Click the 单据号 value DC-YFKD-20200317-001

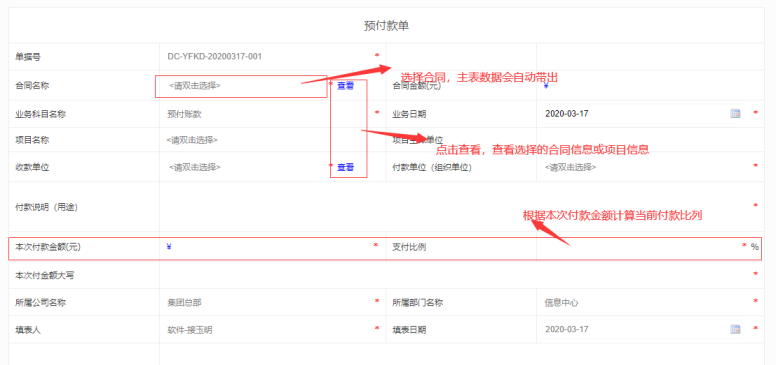click(215, 56)
